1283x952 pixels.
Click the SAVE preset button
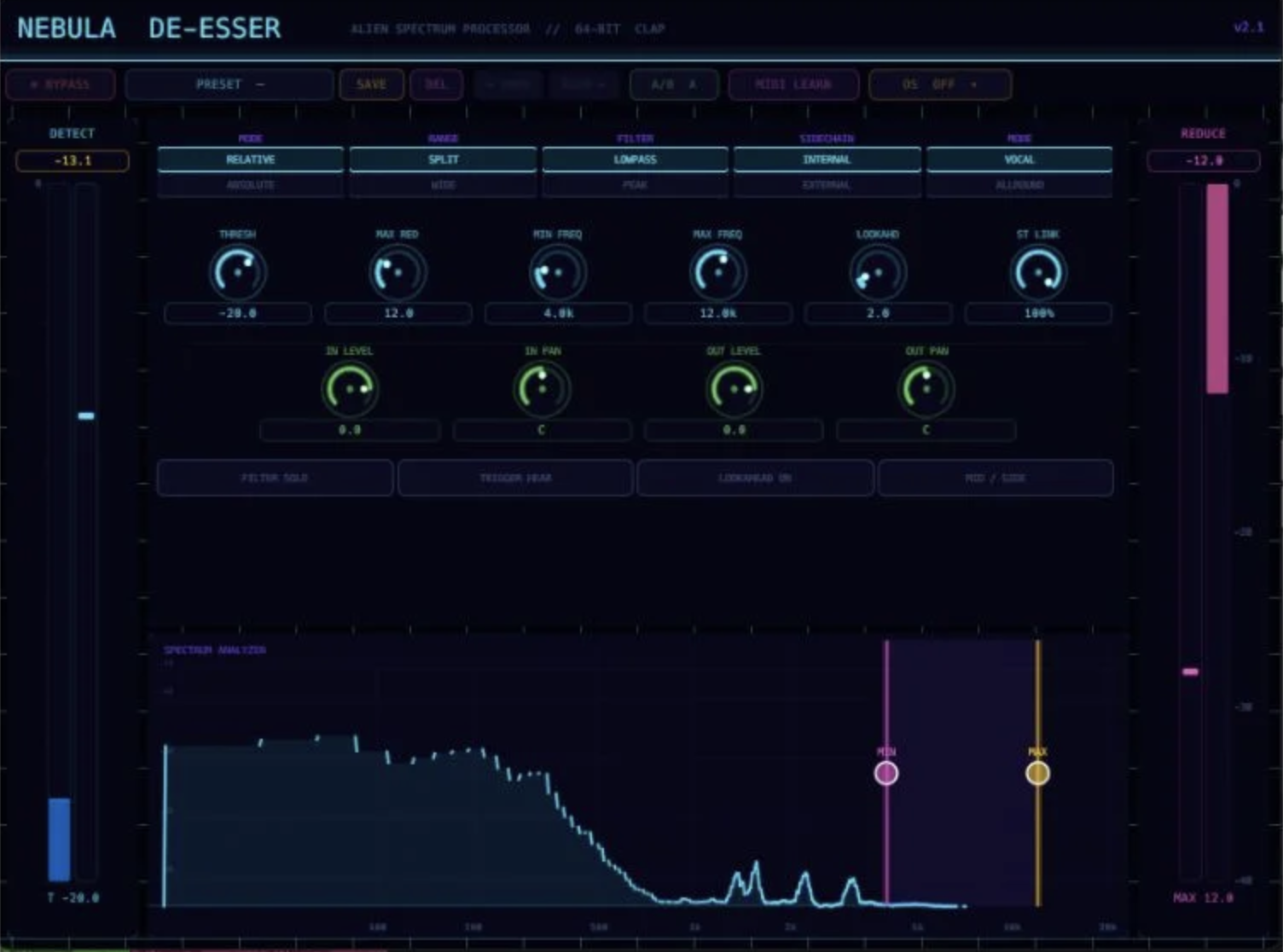[x=371, y=84]
